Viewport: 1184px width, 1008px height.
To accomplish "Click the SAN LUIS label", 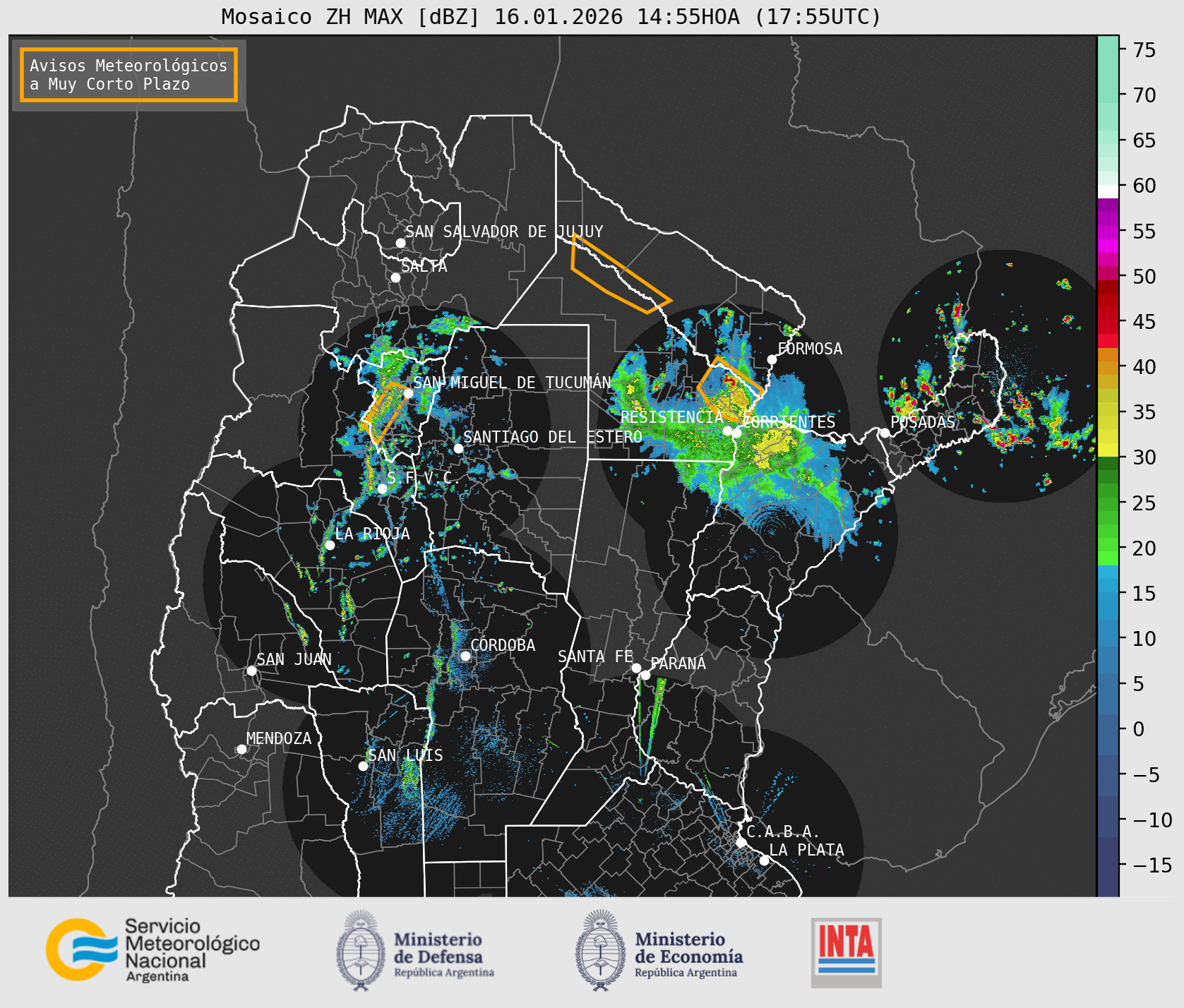I will (x=405, y=755).
